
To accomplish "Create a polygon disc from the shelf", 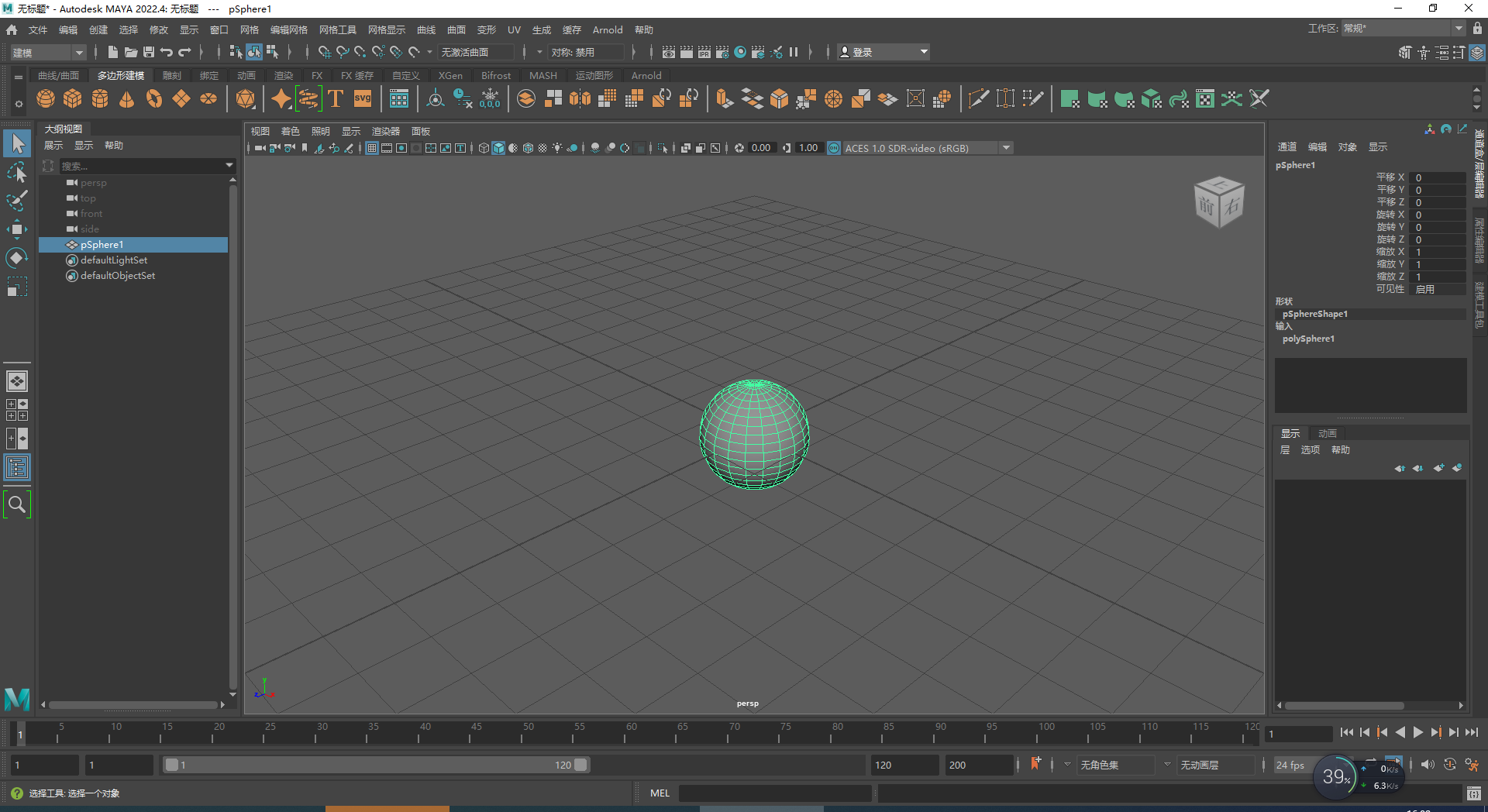I will click(208, 98).
